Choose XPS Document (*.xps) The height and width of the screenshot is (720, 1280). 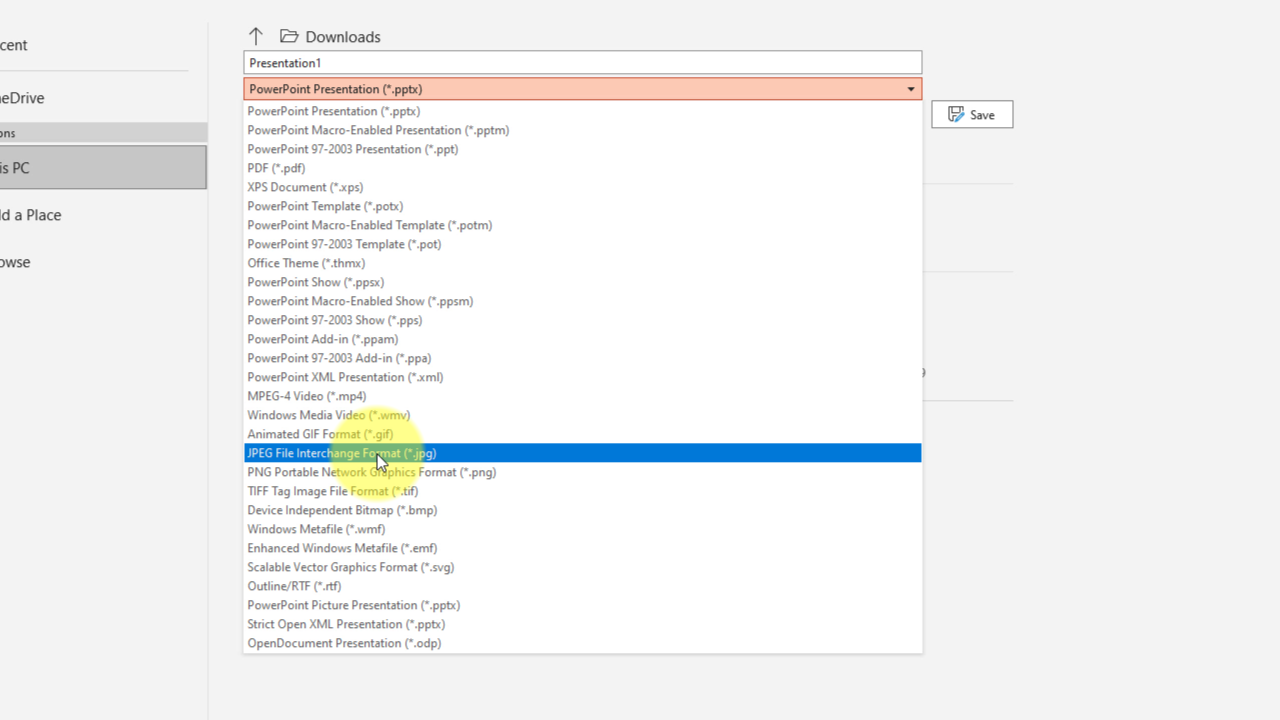582,187
